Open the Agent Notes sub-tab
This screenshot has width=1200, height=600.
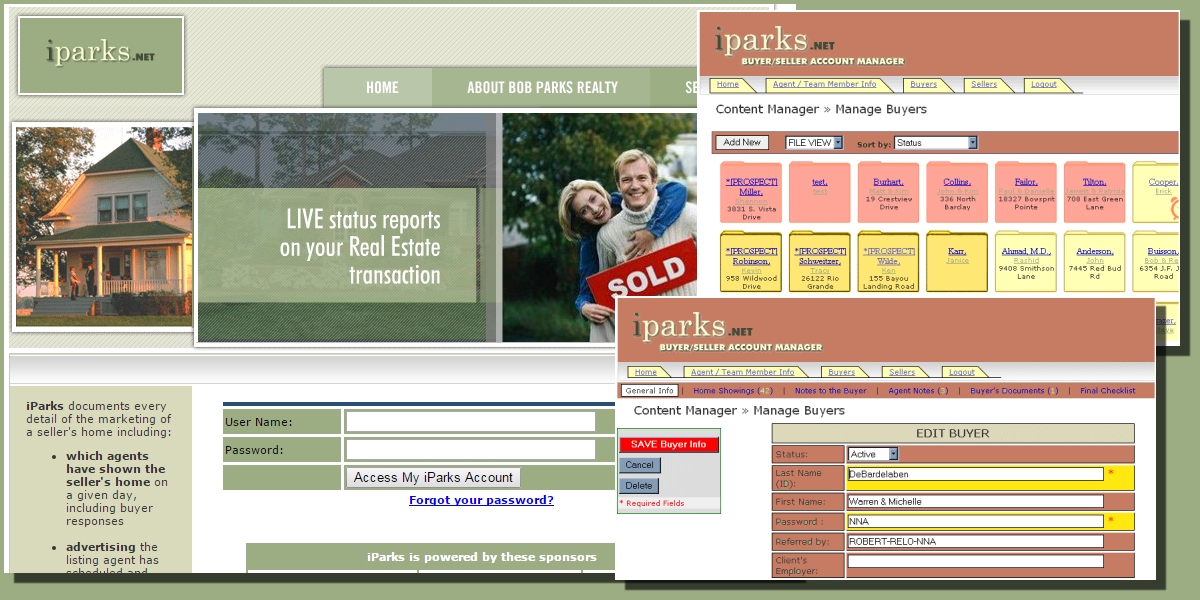(918, 391)
